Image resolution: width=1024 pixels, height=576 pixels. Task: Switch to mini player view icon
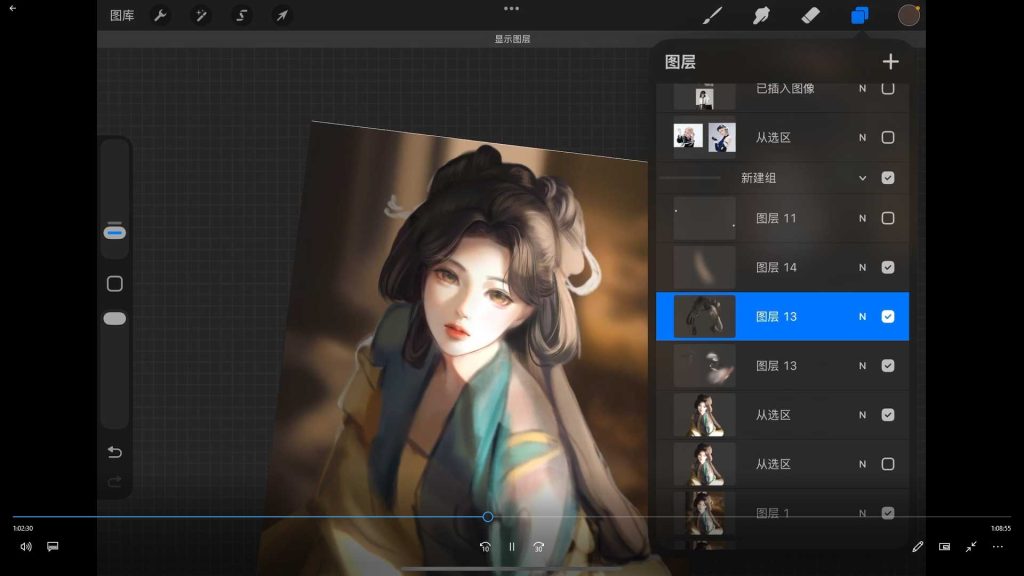(x=944, y=547)
